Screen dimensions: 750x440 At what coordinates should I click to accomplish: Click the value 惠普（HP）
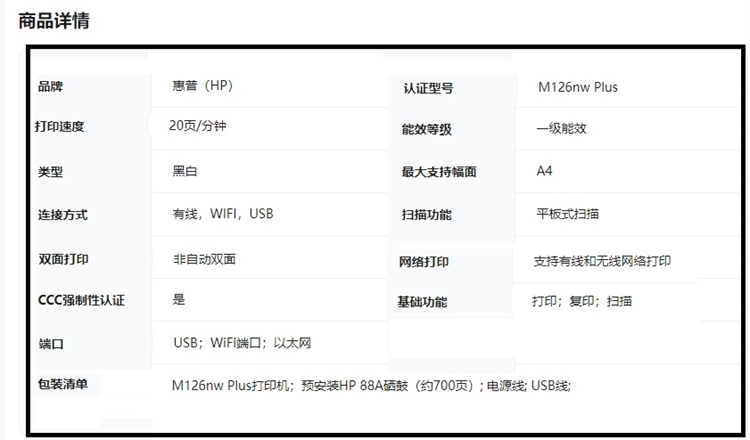coord(203,86)
